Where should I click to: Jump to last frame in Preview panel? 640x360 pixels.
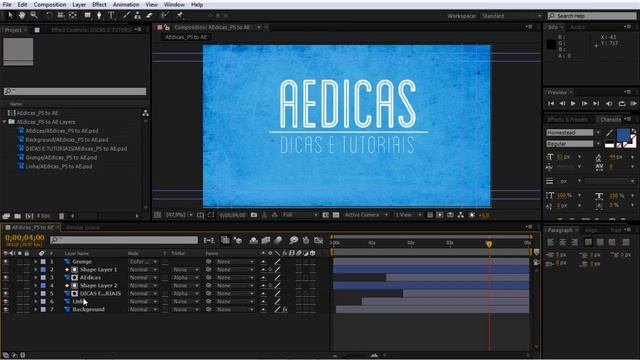coord(596,104)
